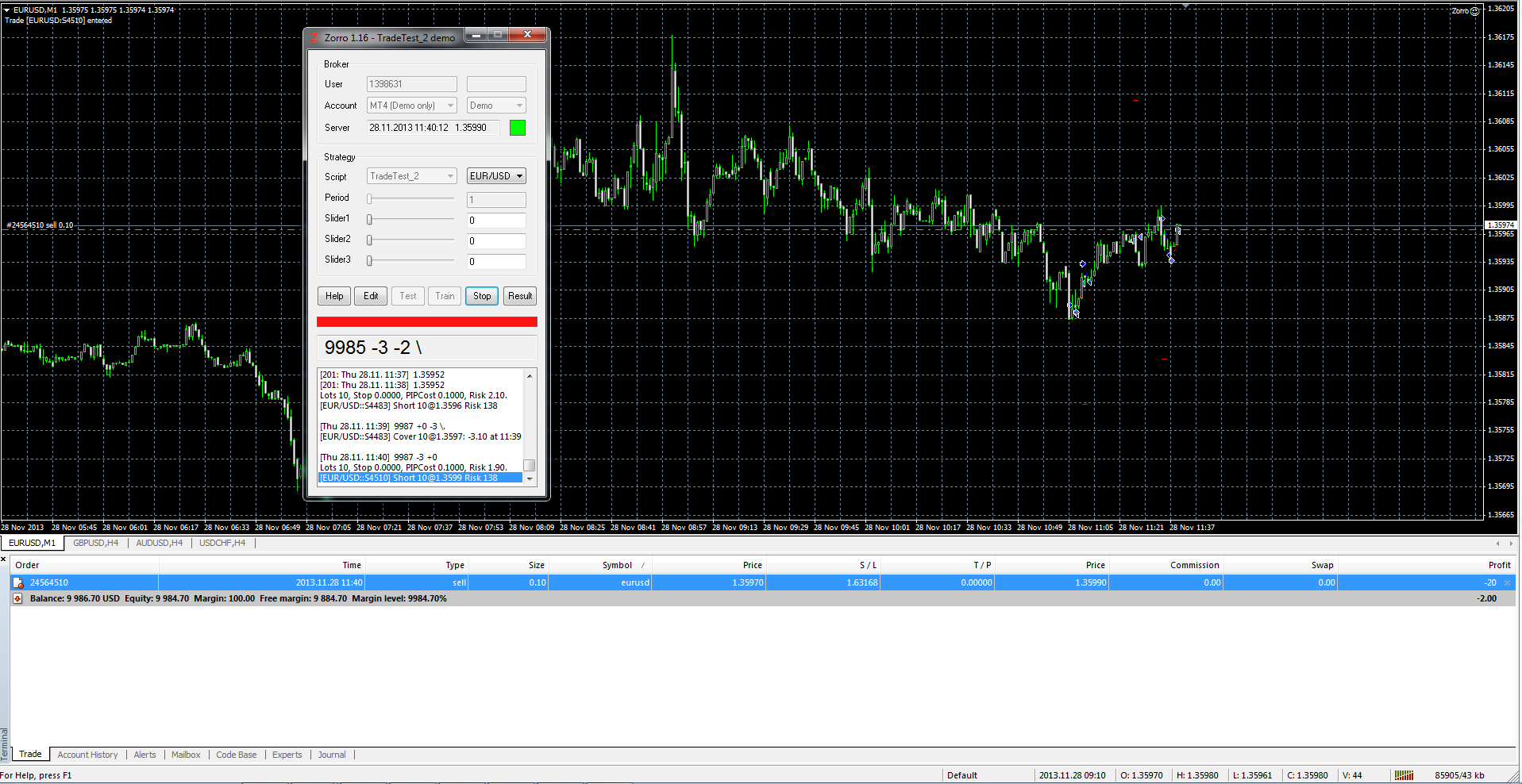Click the Zorro smiley icon on chart
Screen dimensions: 1522x784
(1474, 11)
